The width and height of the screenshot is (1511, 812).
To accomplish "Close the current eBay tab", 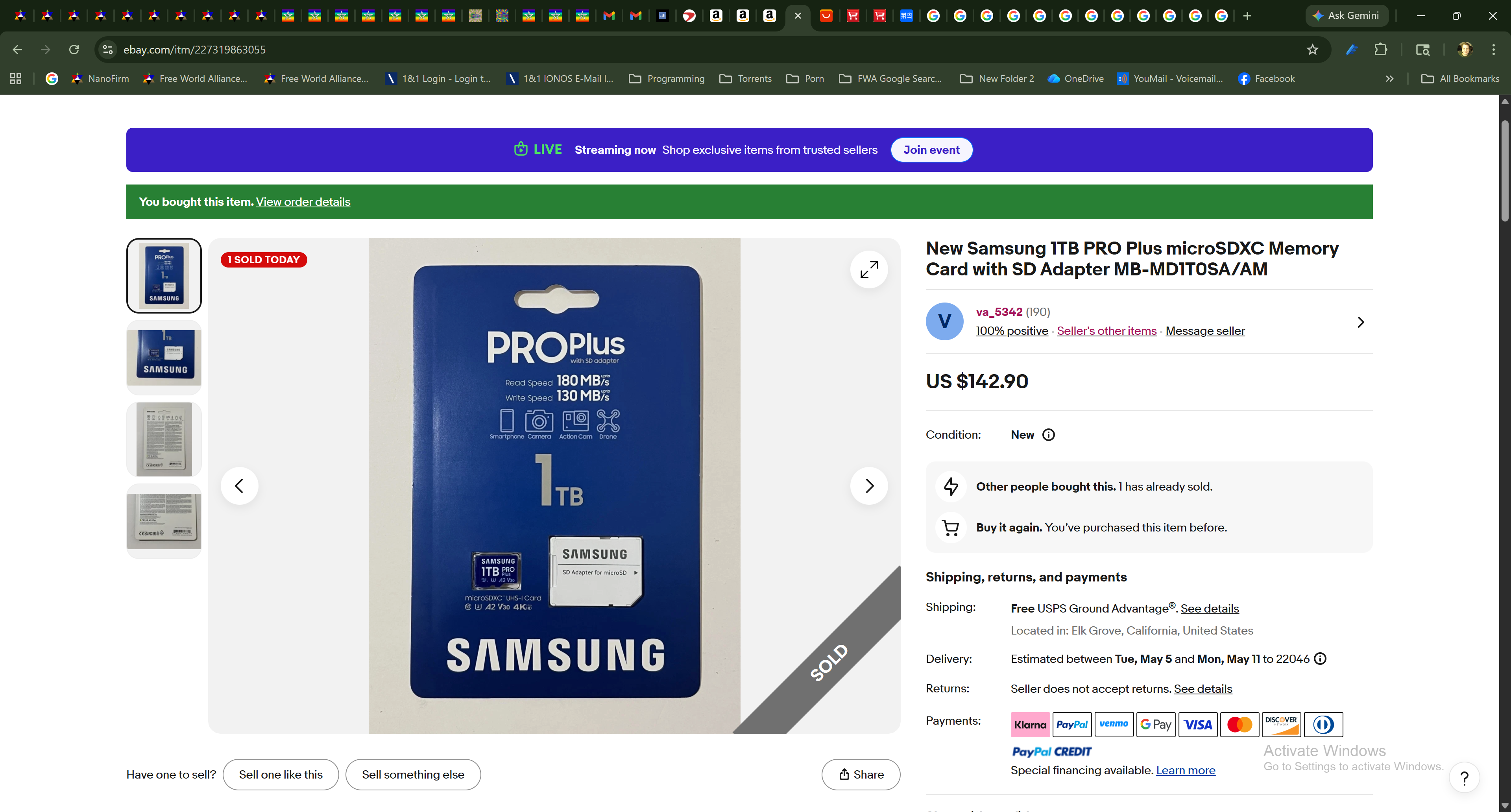I will [x=798, y=16].
